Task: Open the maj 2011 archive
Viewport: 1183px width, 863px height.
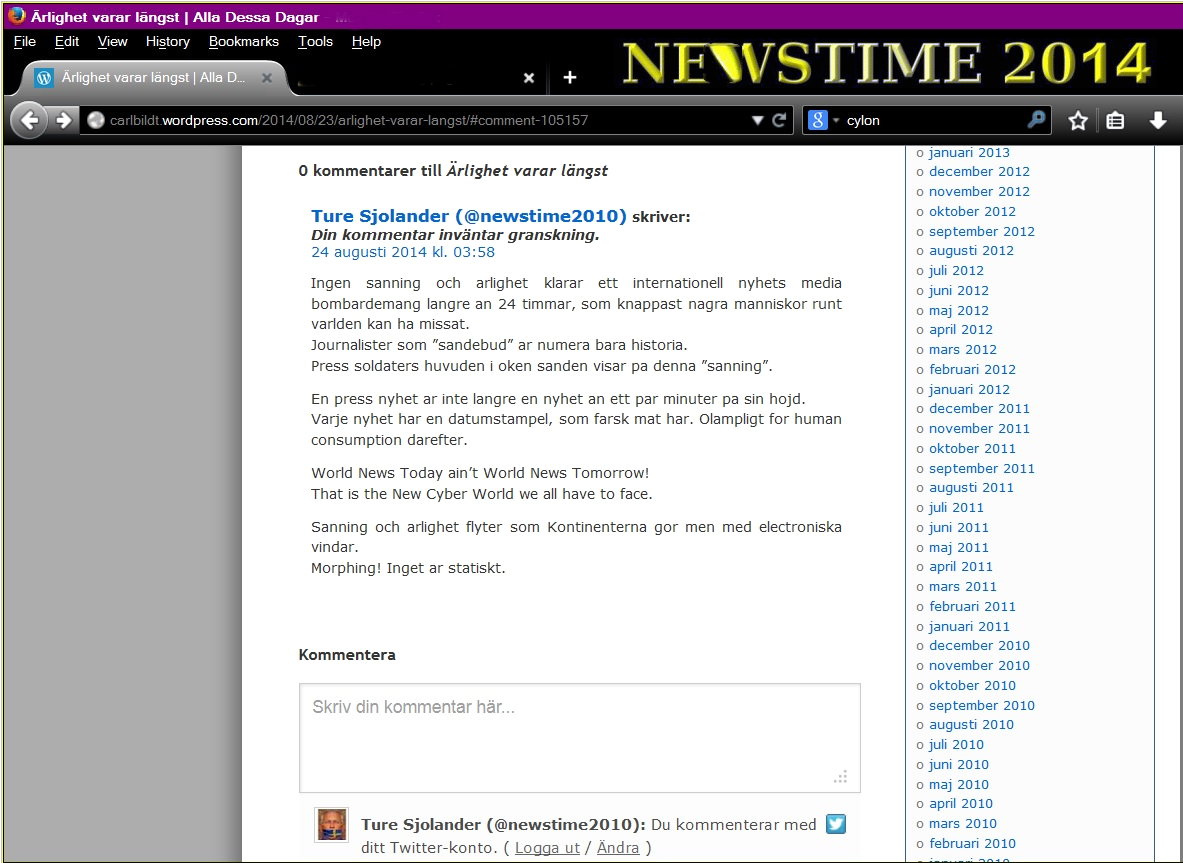Action: tap(958, 548)
